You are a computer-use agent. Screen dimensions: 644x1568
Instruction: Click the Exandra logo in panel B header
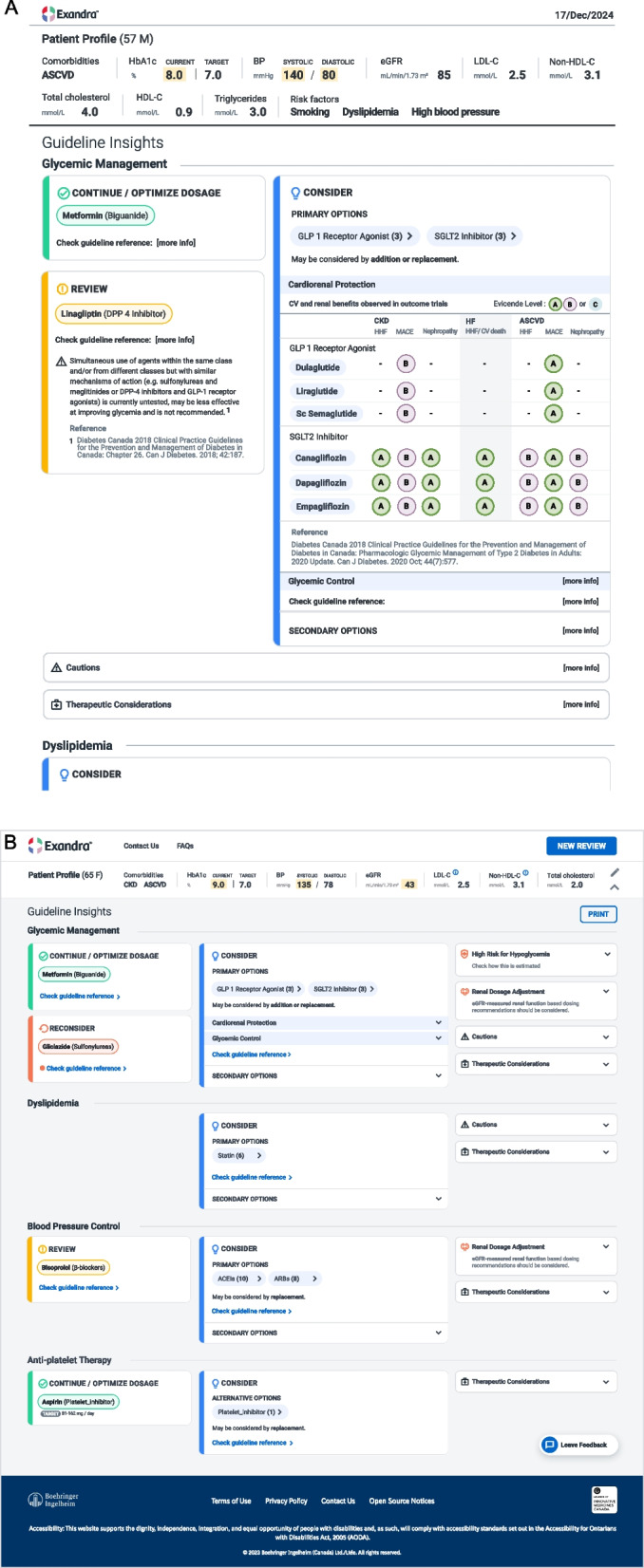coord(60,845)
